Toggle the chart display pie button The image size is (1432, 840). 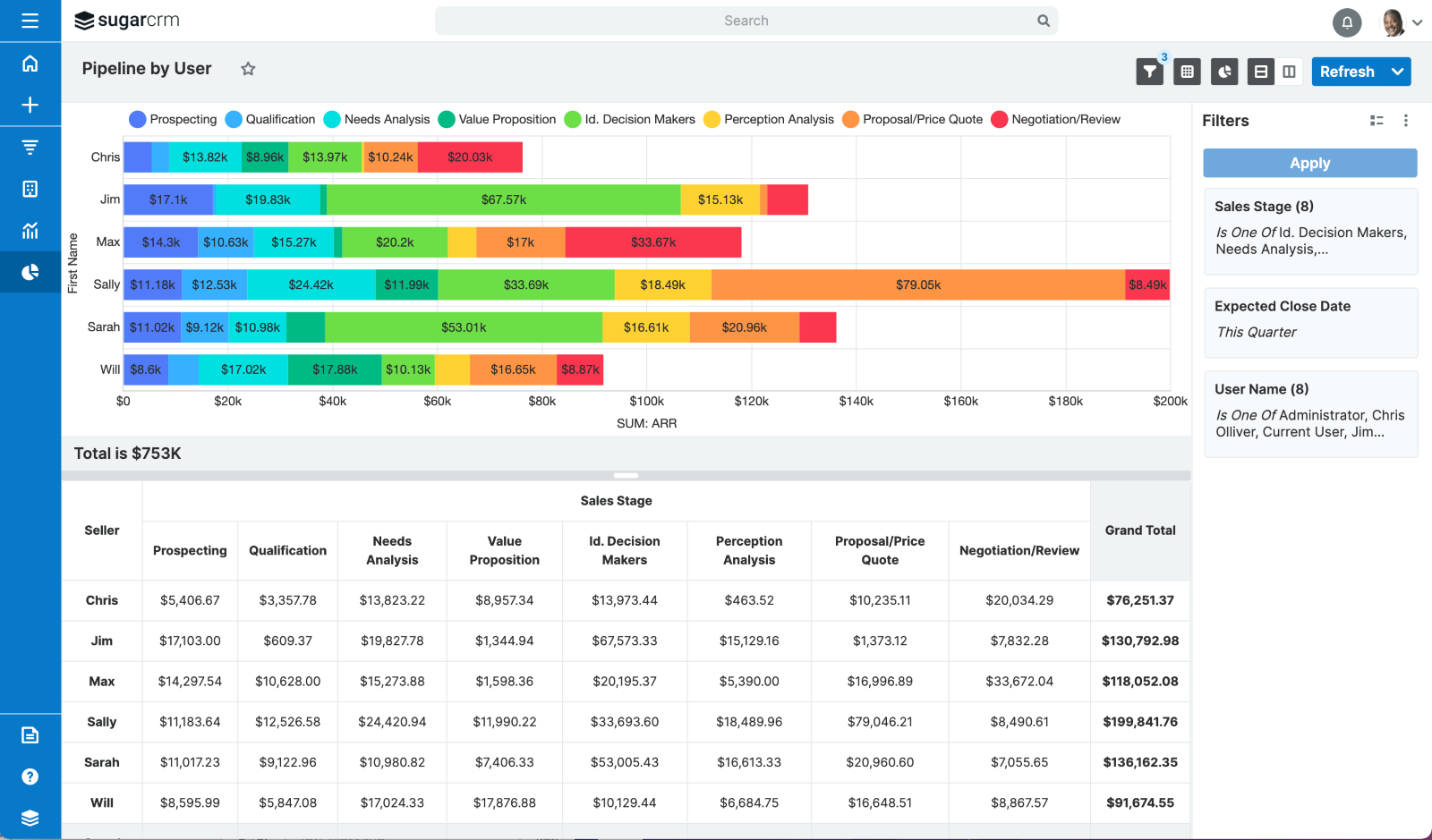pyautogui.click(x=1223, y=72)
